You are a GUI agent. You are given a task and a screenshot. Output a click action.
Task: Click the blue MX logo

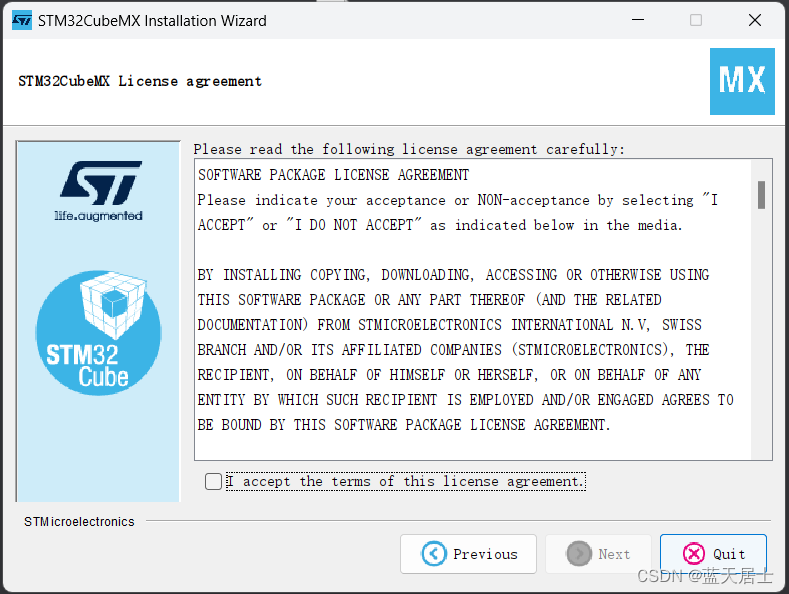pos(742,81)
